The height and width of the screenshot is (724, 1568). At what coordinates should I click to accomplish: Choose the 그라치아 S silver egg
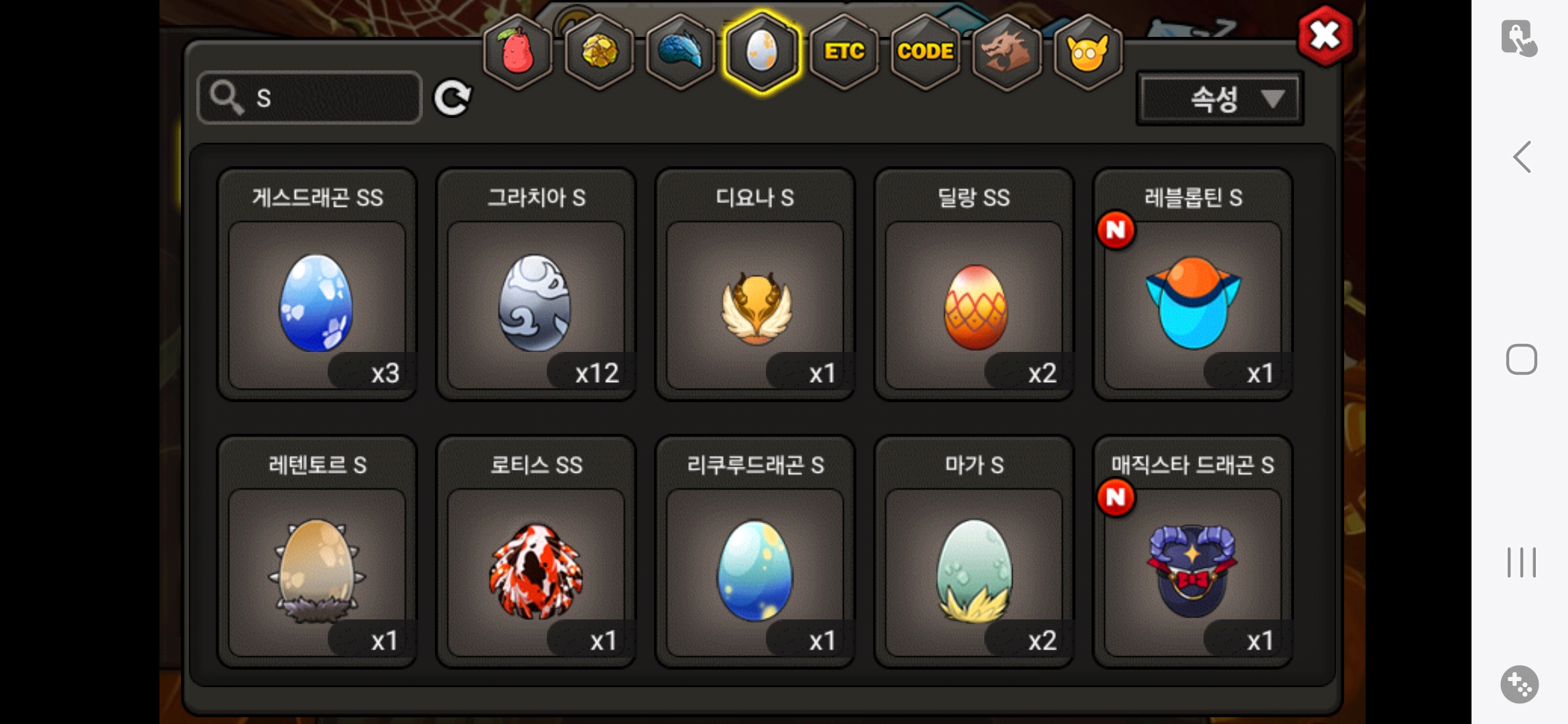click(536, 284)
